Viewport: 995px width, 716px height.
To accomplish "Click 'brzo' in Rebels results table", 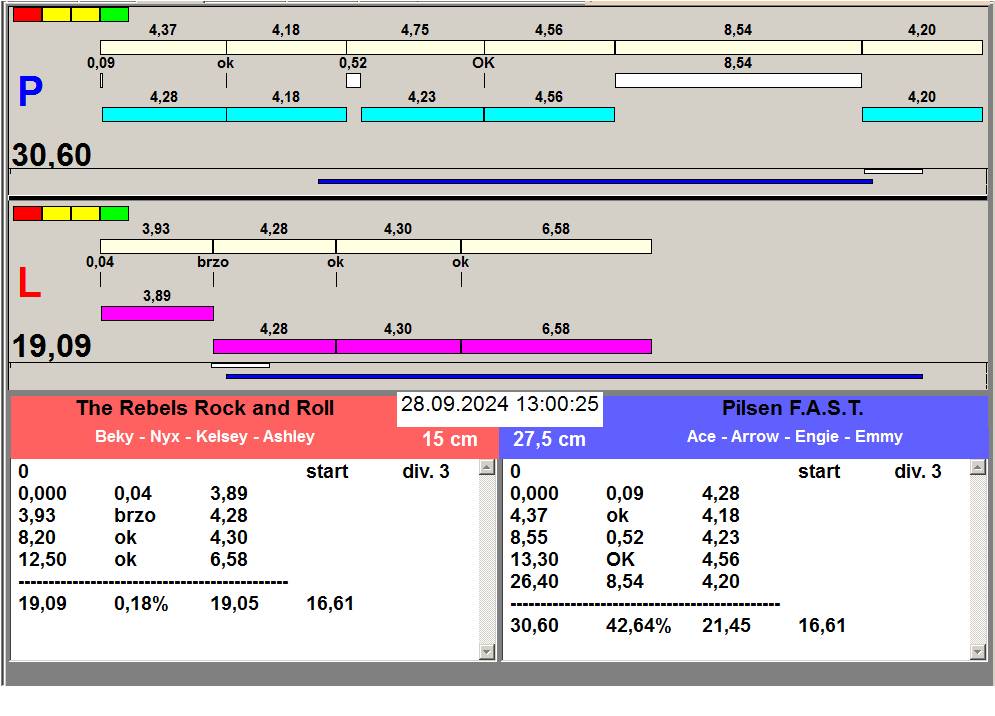I will pos(135,515).
